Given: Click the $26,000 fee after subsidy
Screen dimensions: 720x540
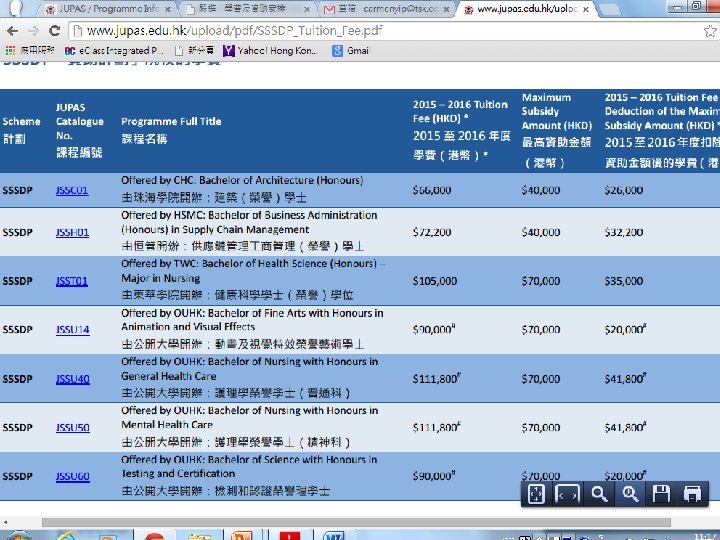Looking at the screenshot, I should [624, 190].
